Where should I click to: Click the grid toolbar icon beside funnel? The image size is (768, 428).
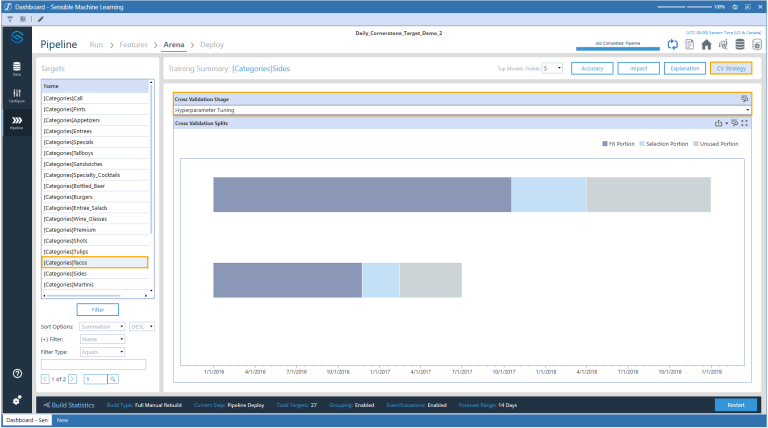[x=23, y=19]
